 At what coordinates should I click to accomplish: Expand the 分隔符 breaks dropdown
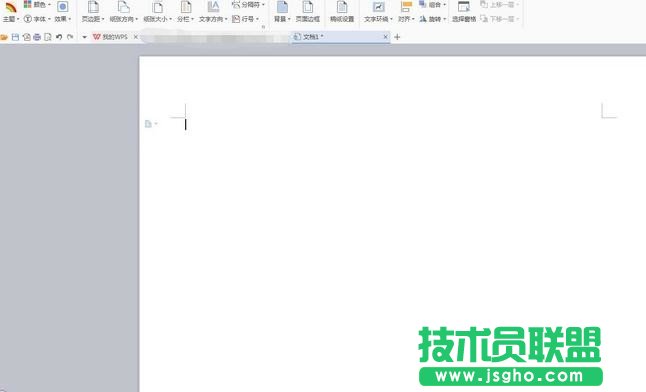coord(248,5)
